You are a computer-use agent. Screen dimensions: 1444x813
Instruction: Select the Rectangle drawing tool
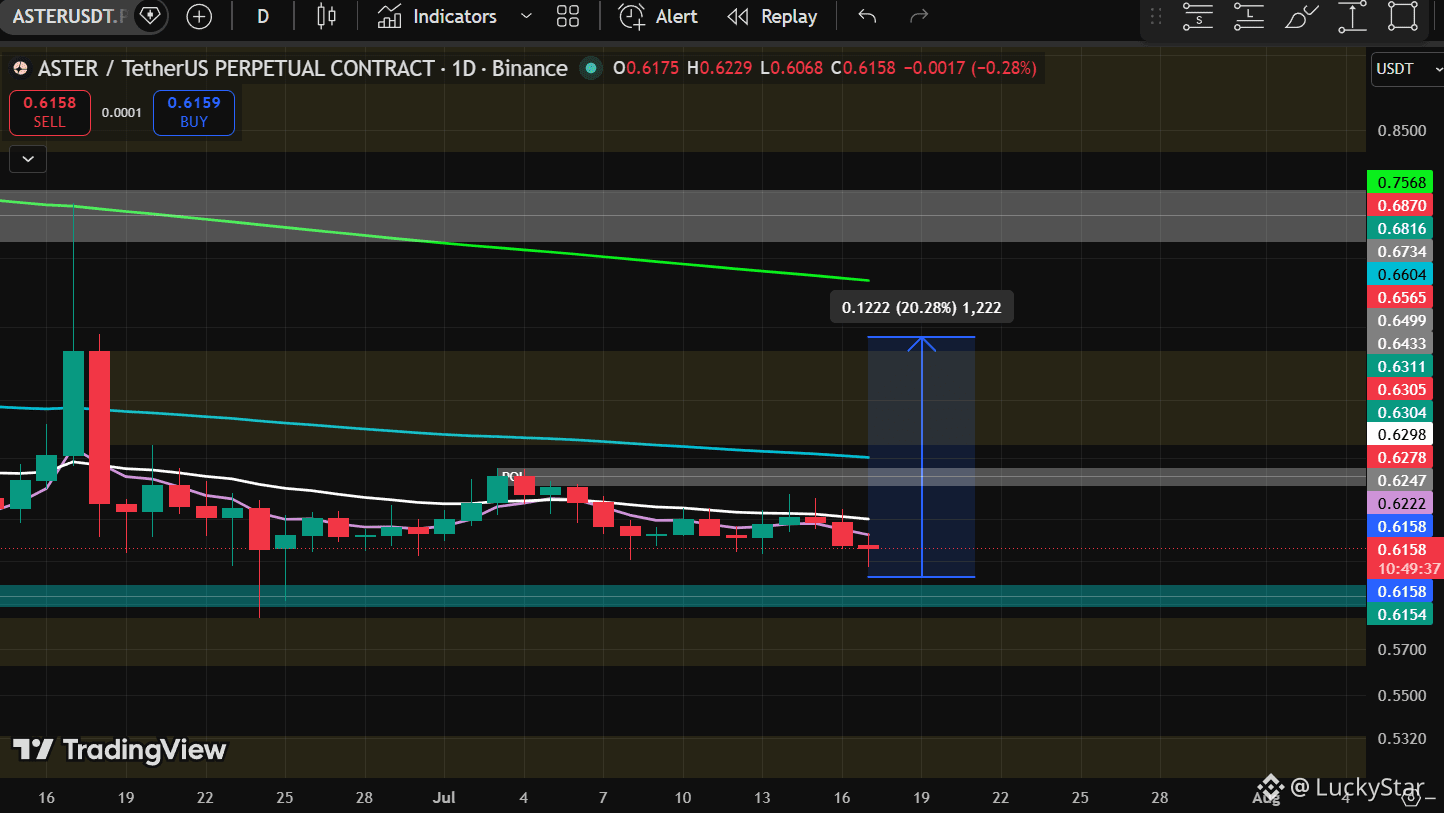tap(1404, 16)
